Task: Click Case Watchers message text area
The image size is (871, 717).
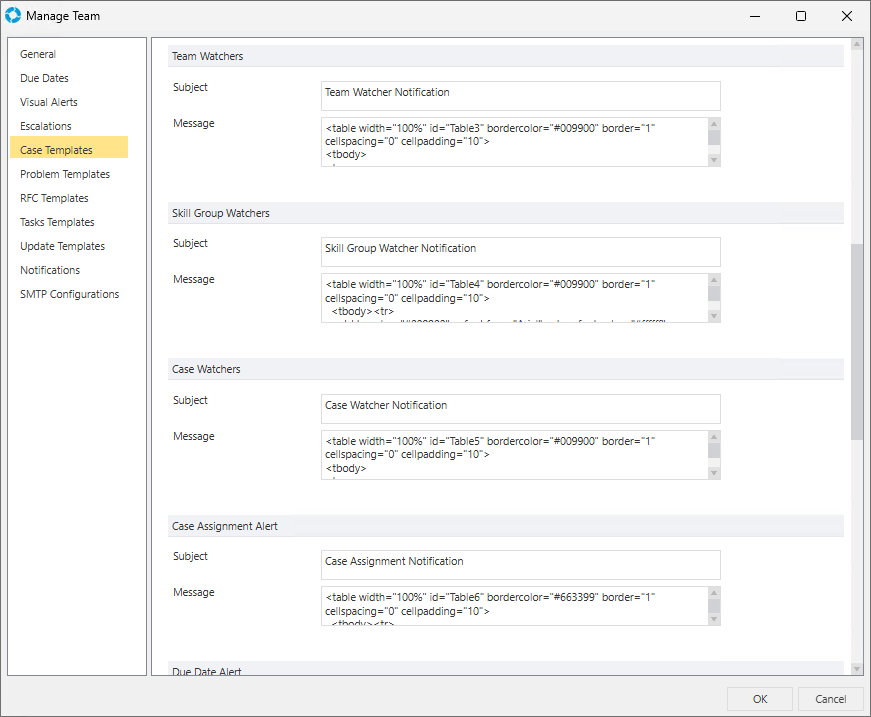Action: (514, 455)
